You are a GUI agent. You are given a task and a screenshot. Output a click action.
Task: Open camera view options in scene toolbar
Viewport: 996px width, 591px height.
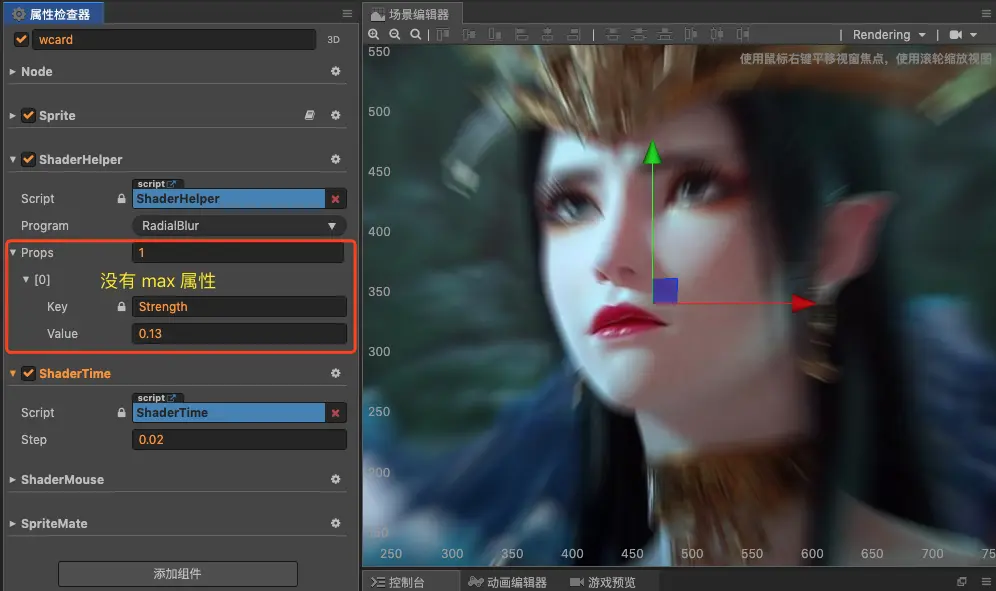[x=963, y=35]
